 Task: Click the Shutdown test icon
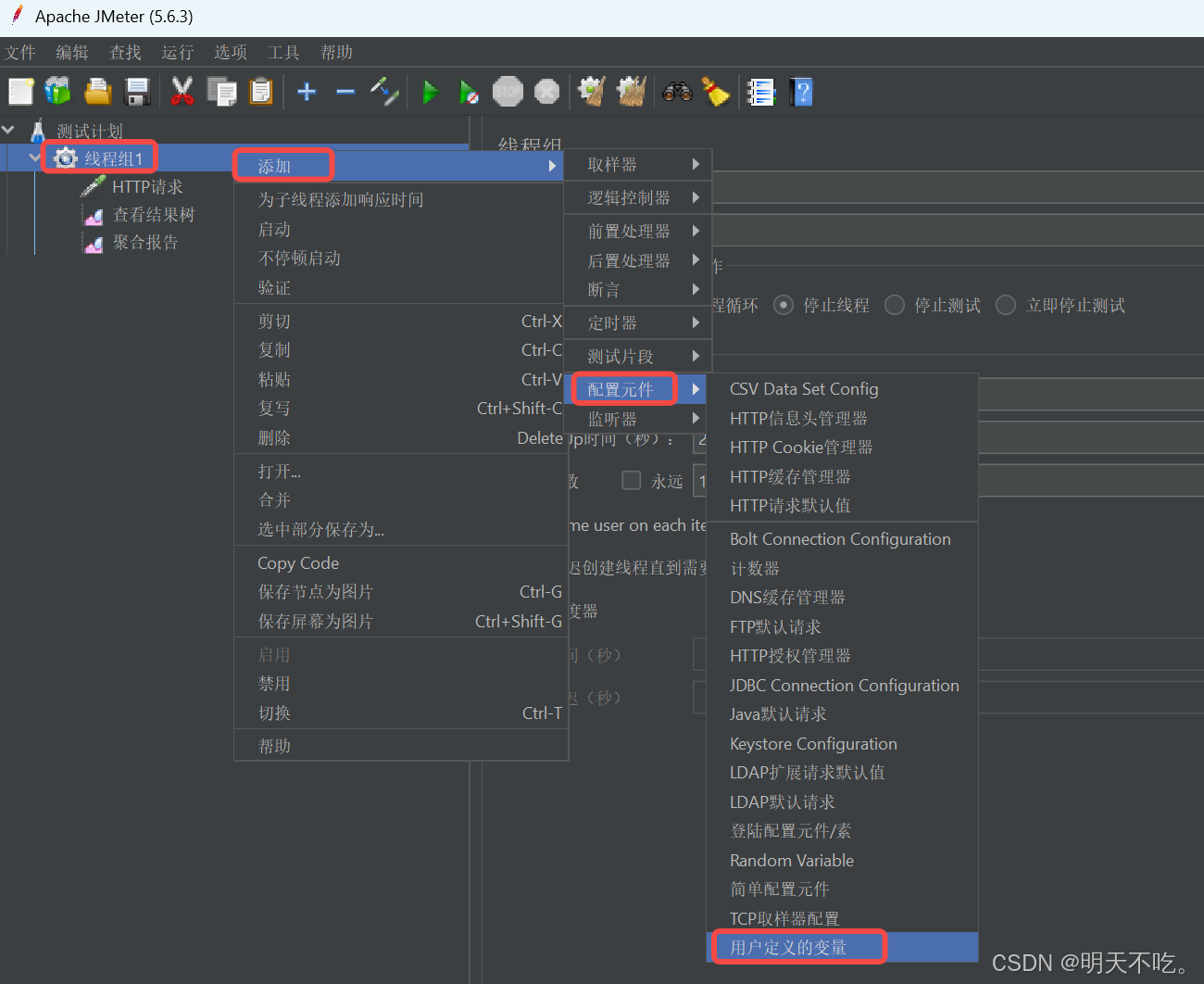click(547, 91)
